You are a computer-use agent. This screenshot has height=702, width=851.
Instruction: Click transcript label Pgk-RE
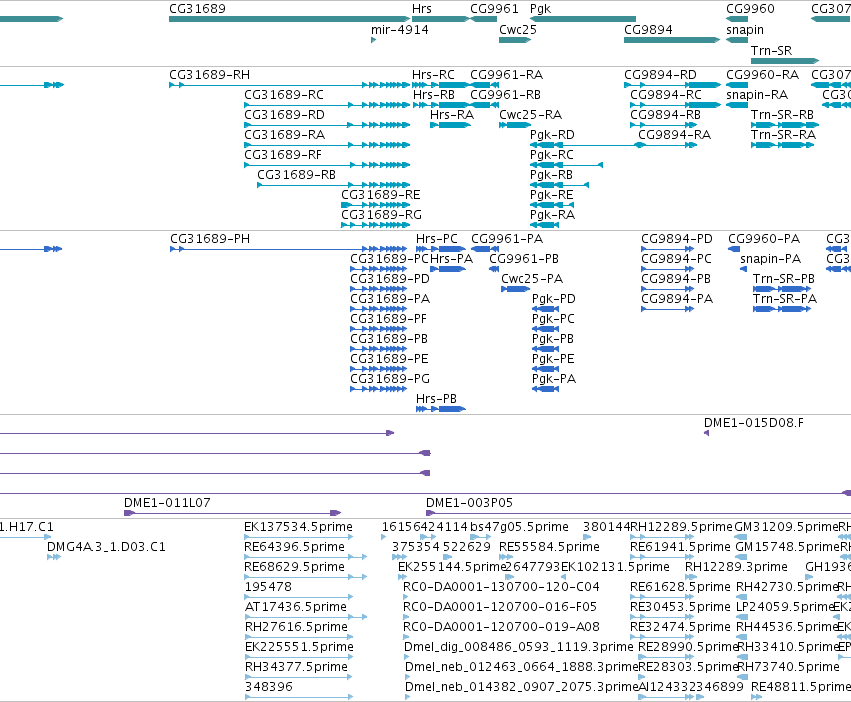point(552,195)
